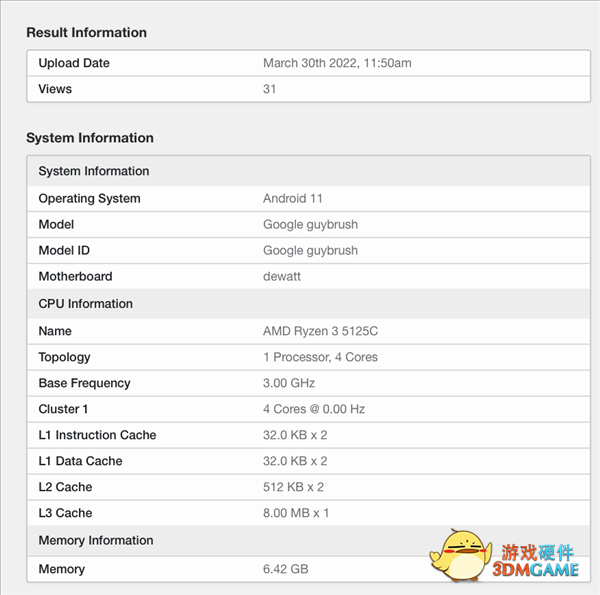The image size is (600, 595).
Task: Click the '8.00 MB x 1' value
Action: point(296,513)
